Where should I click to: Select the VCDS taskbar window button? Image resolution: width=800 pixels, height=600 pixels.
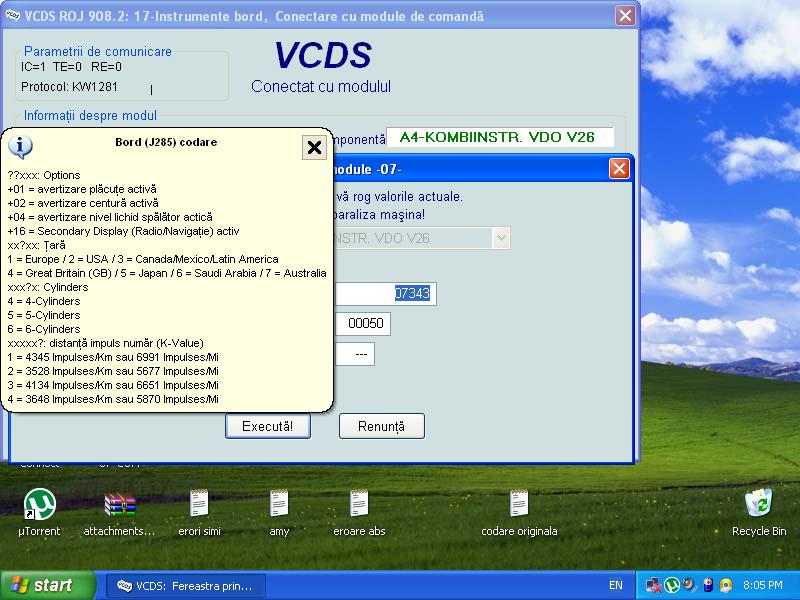point(187,585)
